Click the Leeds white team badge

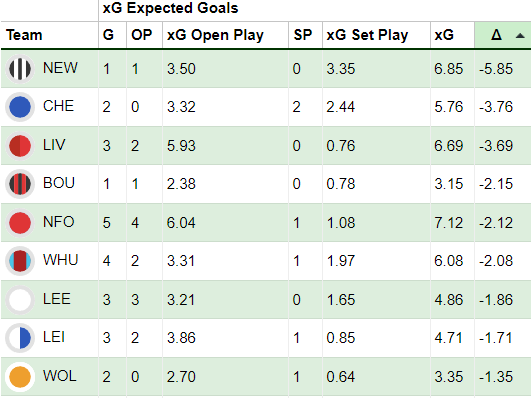[20, 299]
